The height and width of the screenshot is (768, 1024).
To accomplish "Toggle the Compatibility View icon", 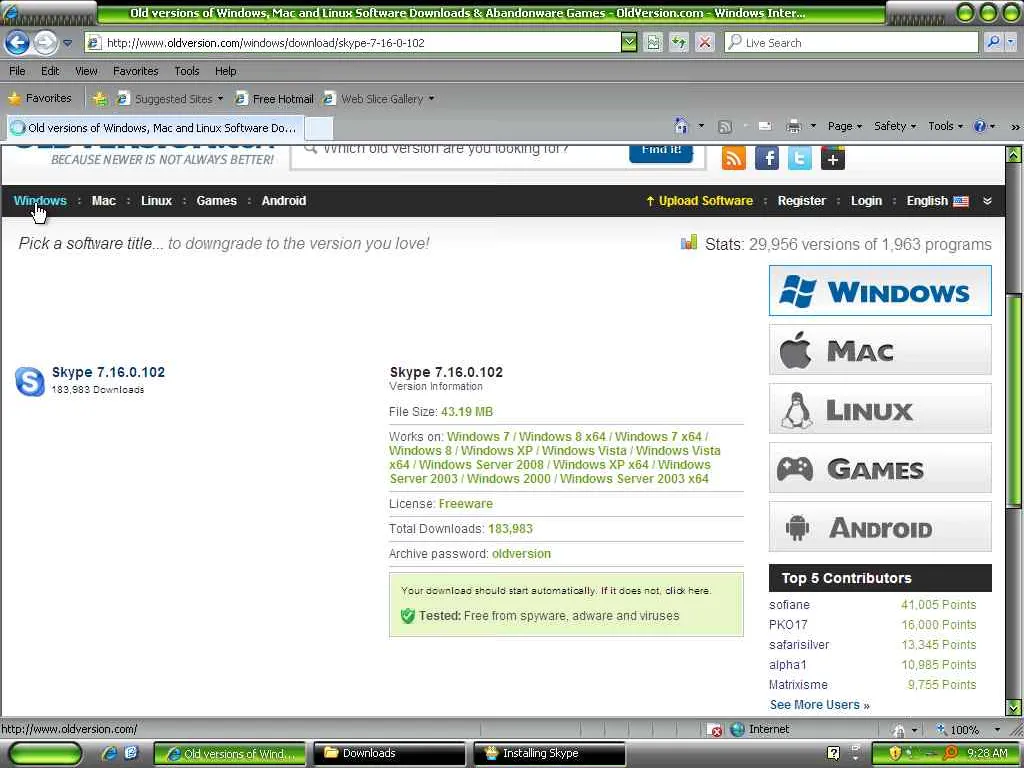I will (x=653, y=43).
